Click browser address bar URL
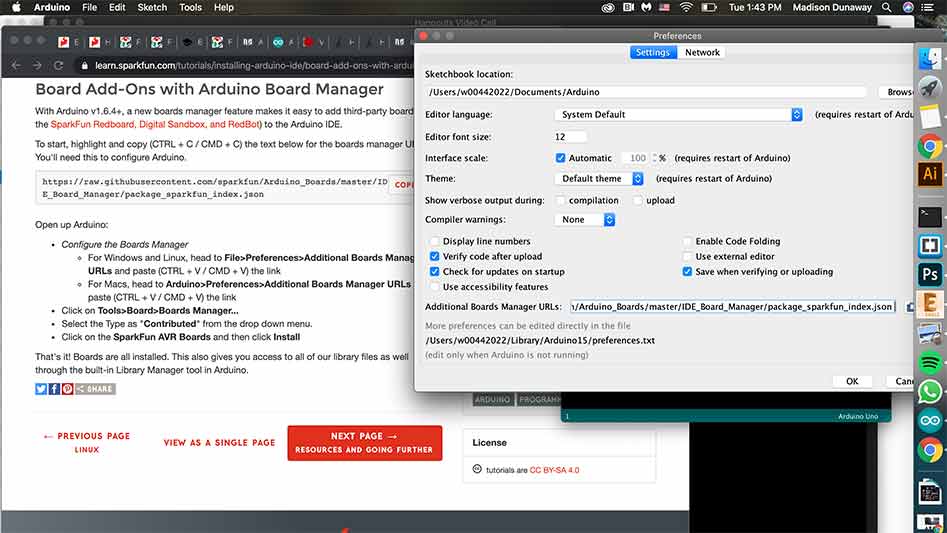Screen dimensions: 947x533 (254, 65)
